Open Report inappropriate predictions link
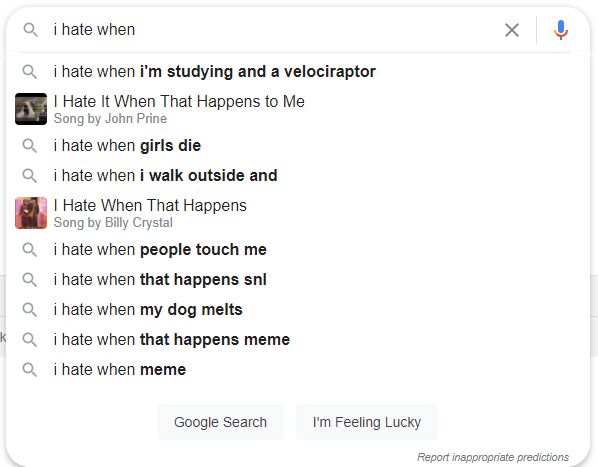The height and width of the screenshot is (467, 598). pos(493,457)
